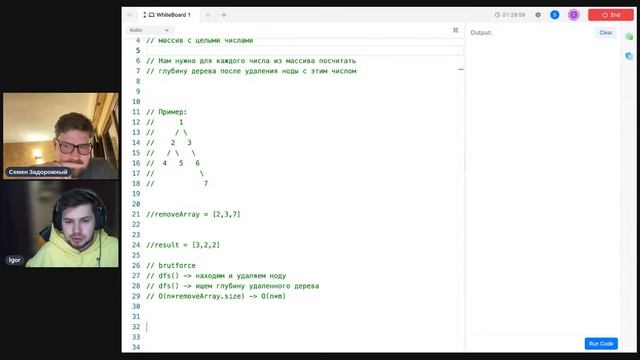Open the settings gear icon

pyautogui.click(x=538, y=15)
